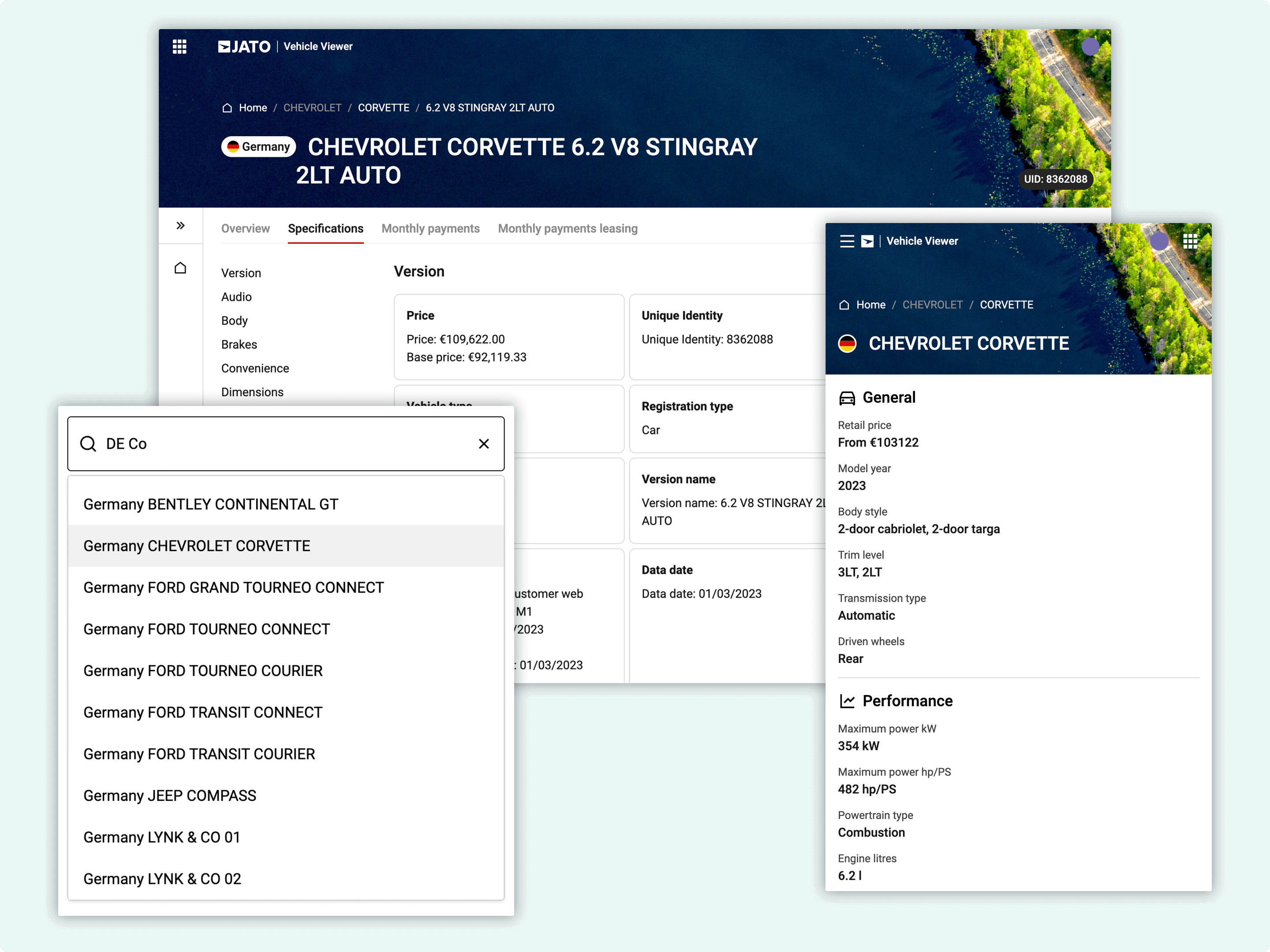This screenshot has height=952, width=1270.
Task: Open the CORVETTE breadcrumb link
Action: (384, 107)
